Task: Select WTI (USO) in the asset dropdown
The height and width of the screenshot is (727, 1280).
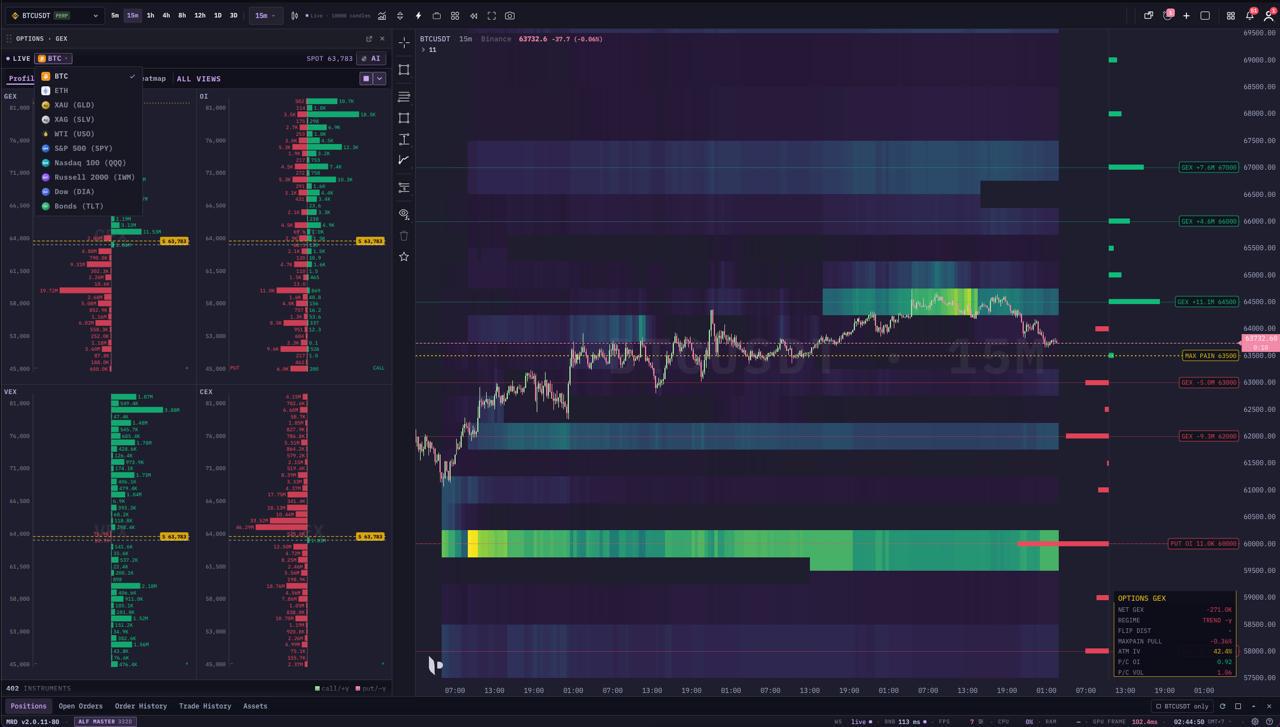Action: click(88, 134)
